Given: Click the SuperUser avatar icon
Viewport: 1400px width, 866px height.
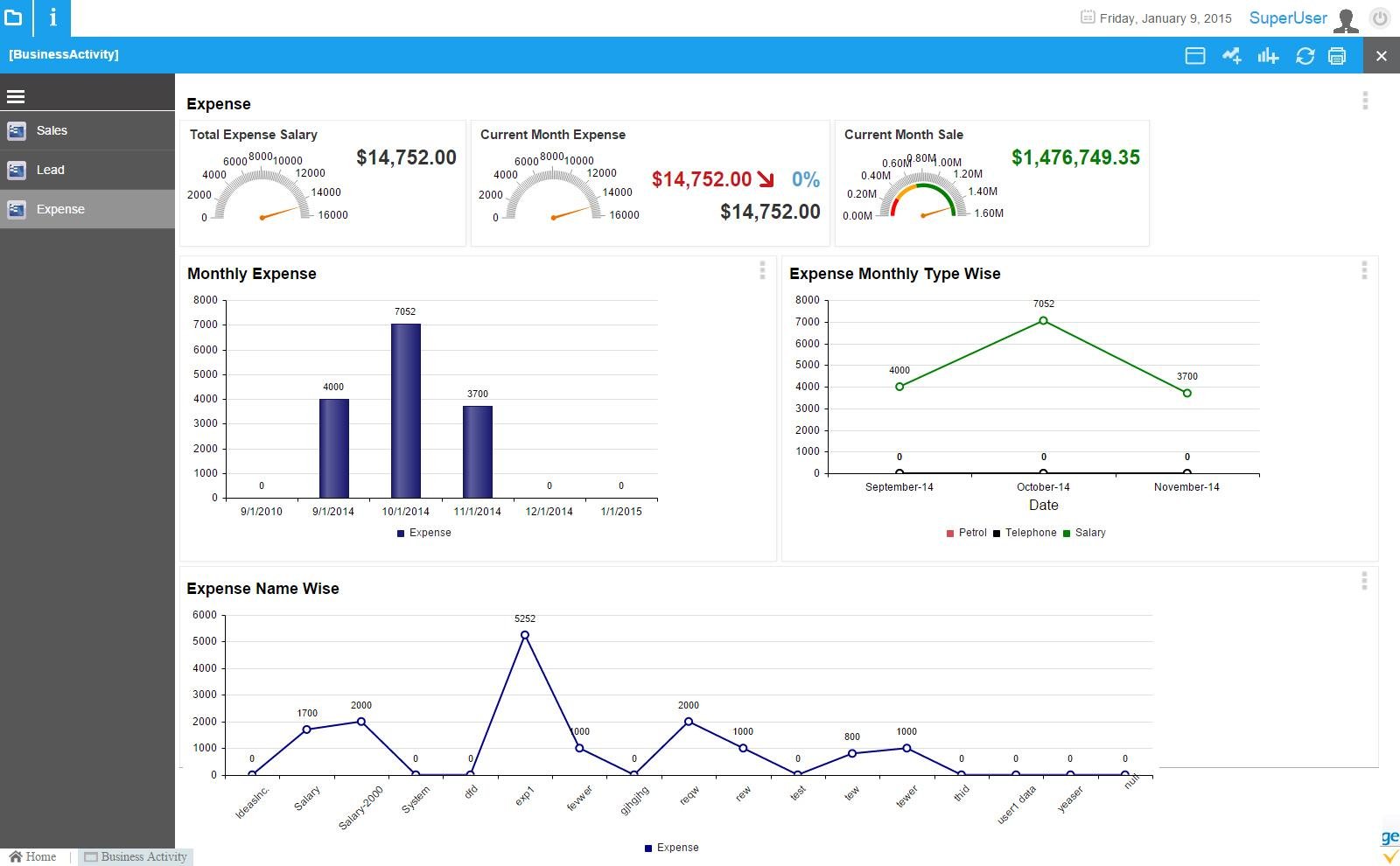Looking at the screenshot, I should pyautogui.click(x=1347, y=19).
